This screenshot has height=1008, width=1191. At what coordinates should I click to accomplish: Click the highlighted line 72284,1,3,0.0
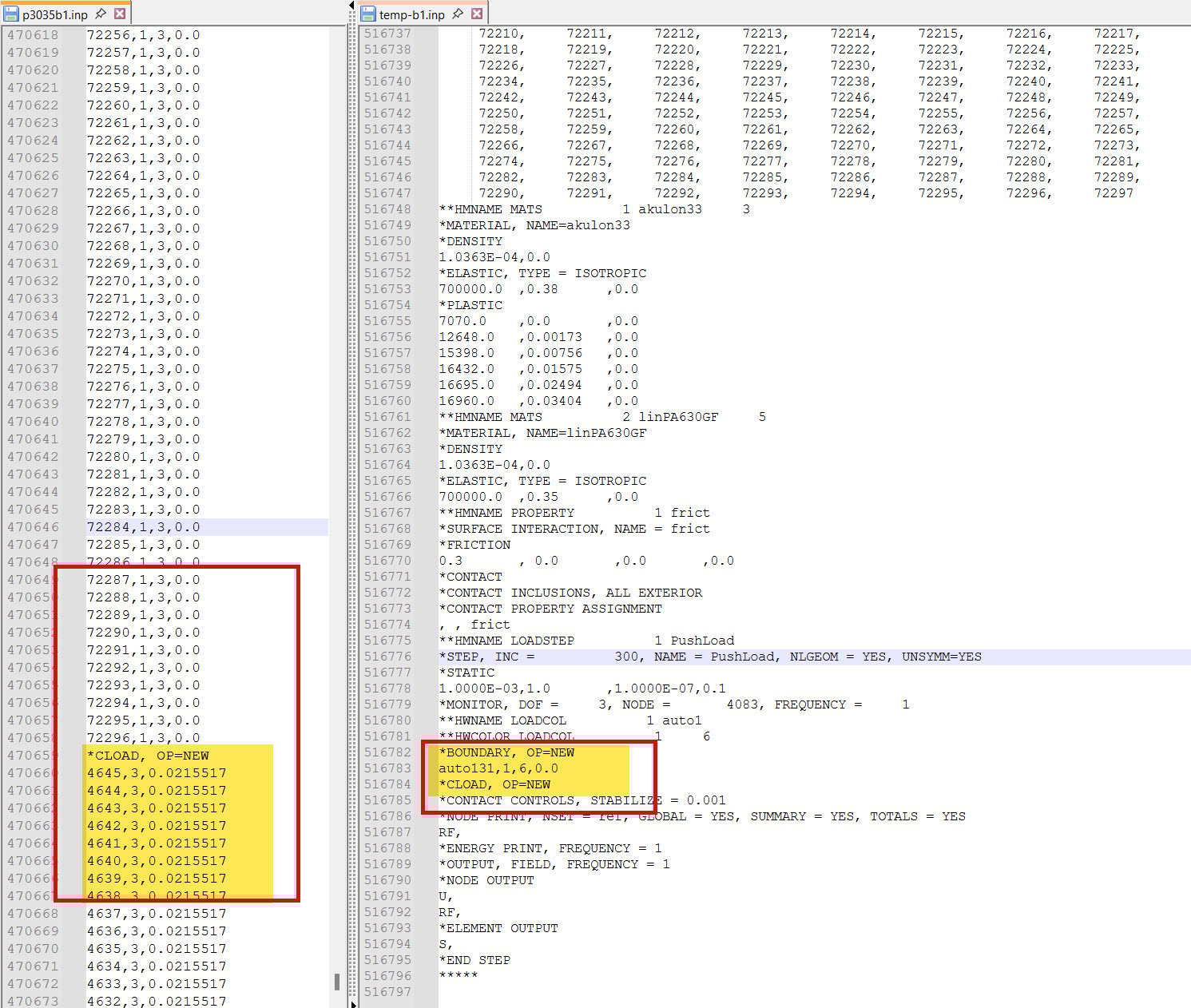click(144, 527)
